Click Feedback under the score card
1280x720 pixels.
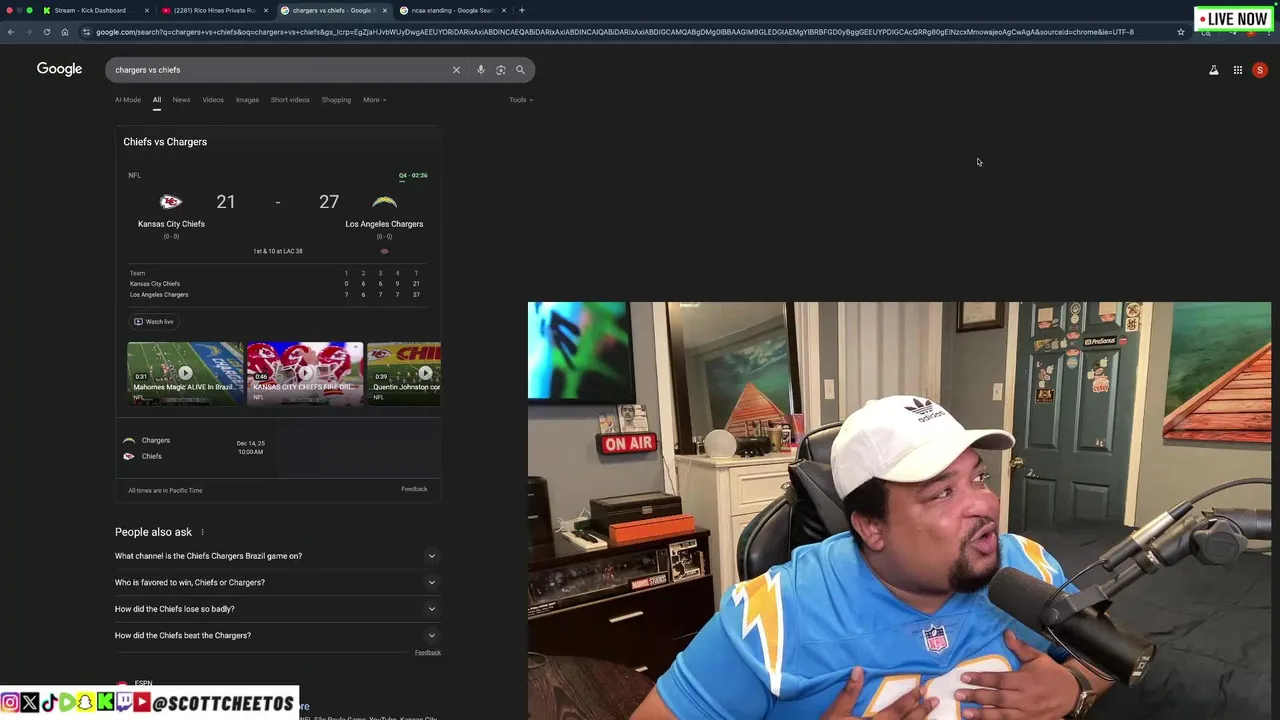click(414, 489)
